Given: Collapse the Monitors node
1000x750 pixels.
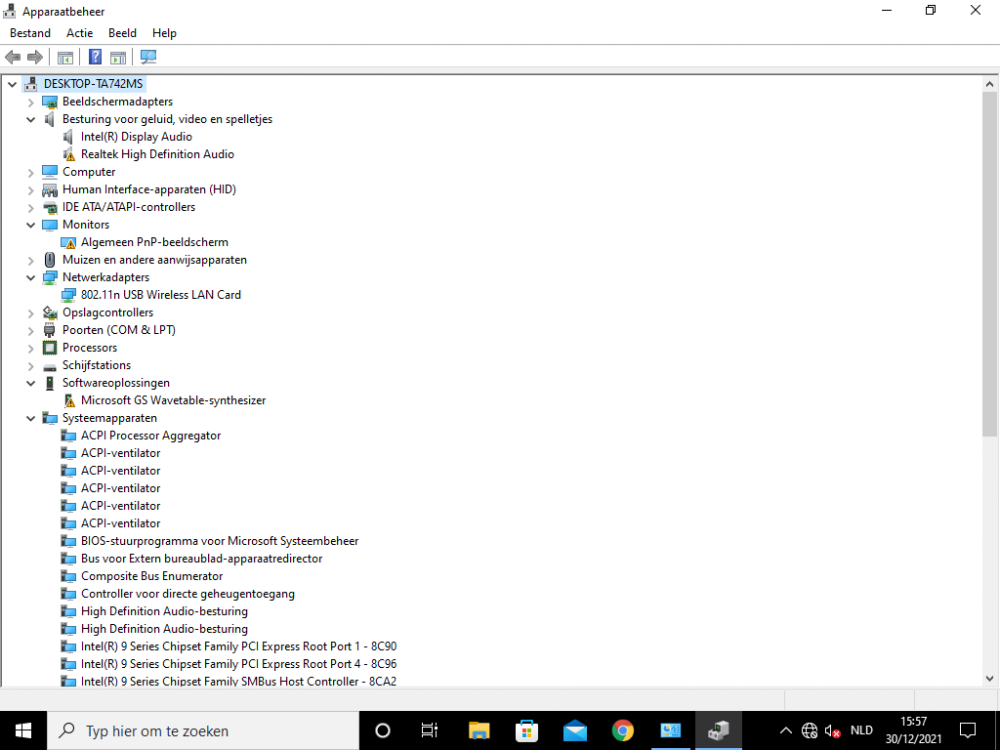Looking at the screenshot, I should point(30,224).
